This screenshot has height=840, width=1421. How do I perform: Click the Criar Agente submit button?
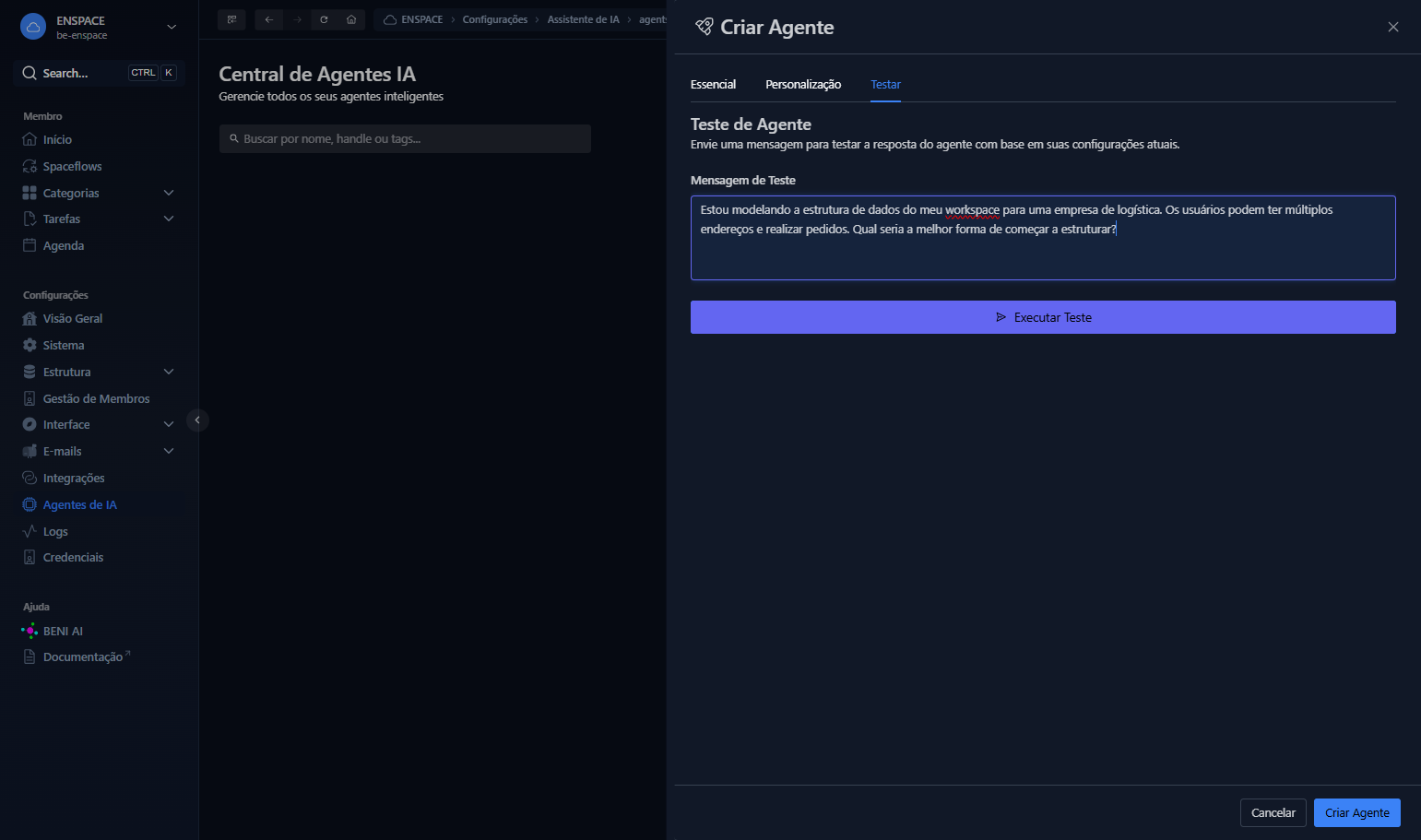[x=1357, y=812]
